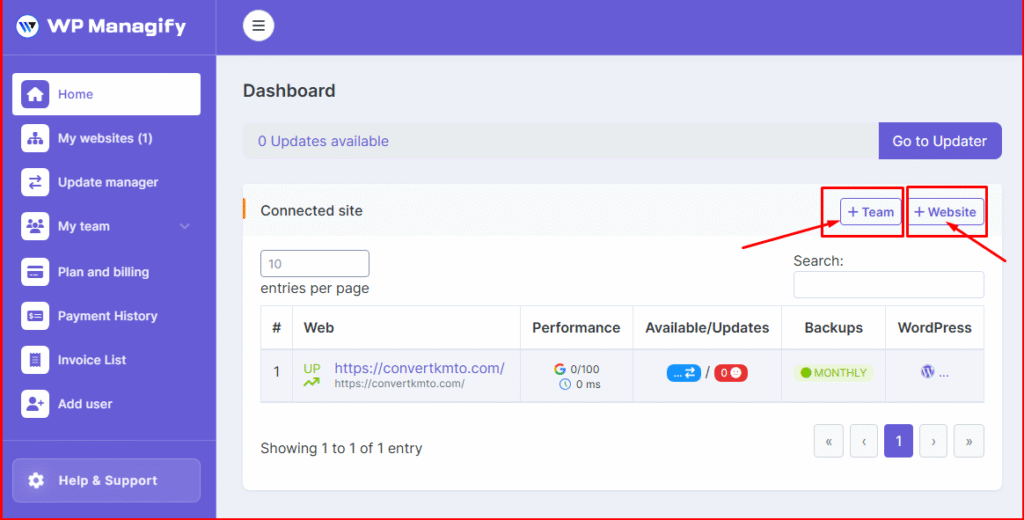Go to last page with » button
The height and width of the screenshot is (520, 1024).
(968, 441)
